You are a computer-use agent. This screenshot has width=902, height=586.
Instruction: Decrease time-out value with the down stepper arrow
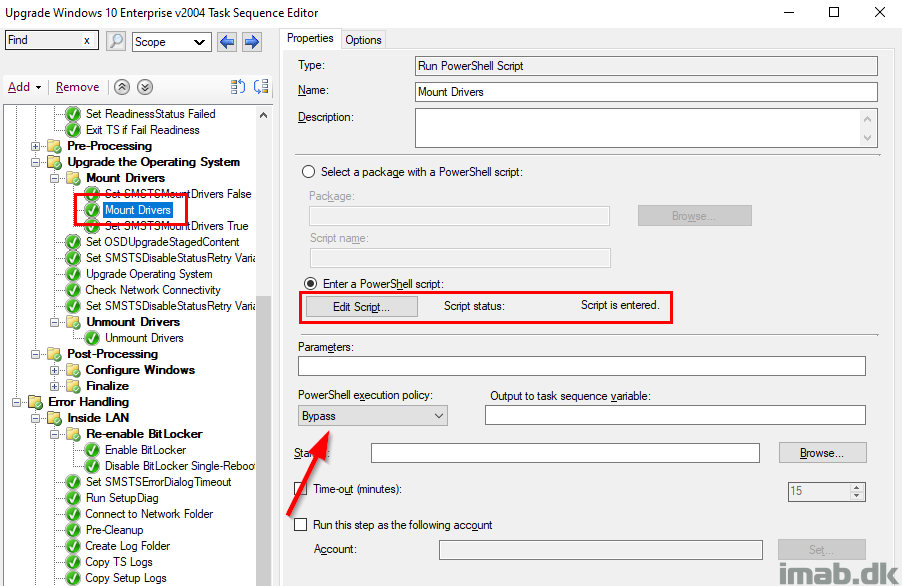tap(857, 496)
